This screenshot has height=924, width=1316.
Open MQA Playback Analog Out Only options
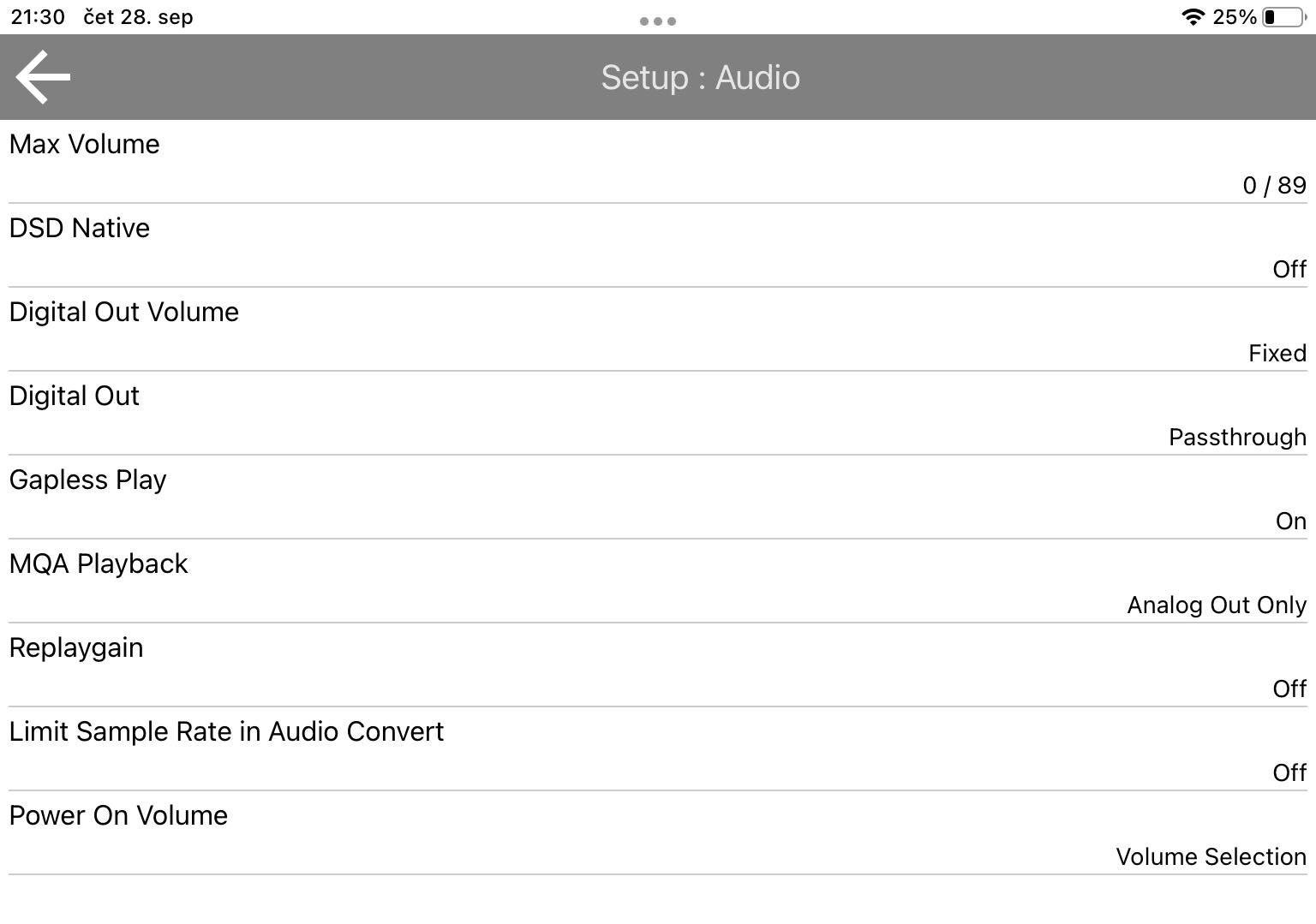coord(1216,605)
